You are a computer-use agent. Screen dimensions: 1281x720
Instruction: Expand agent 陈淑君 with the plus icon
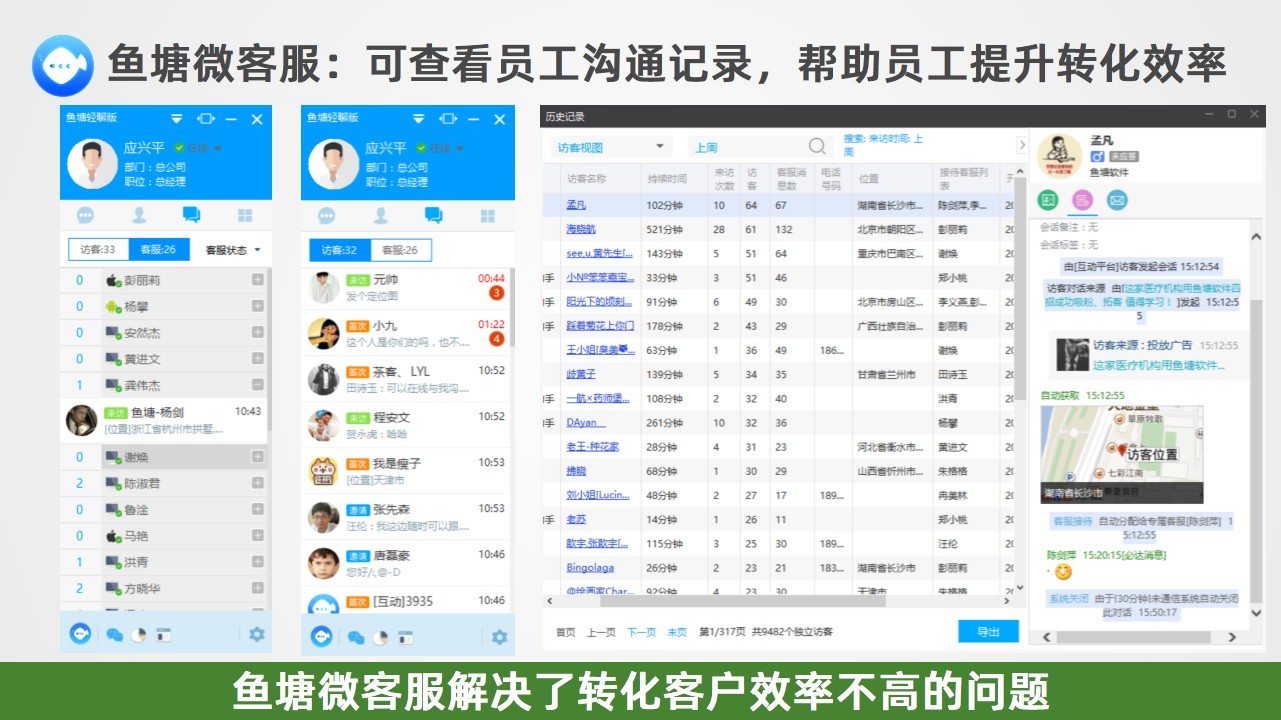tap(258, 483)
